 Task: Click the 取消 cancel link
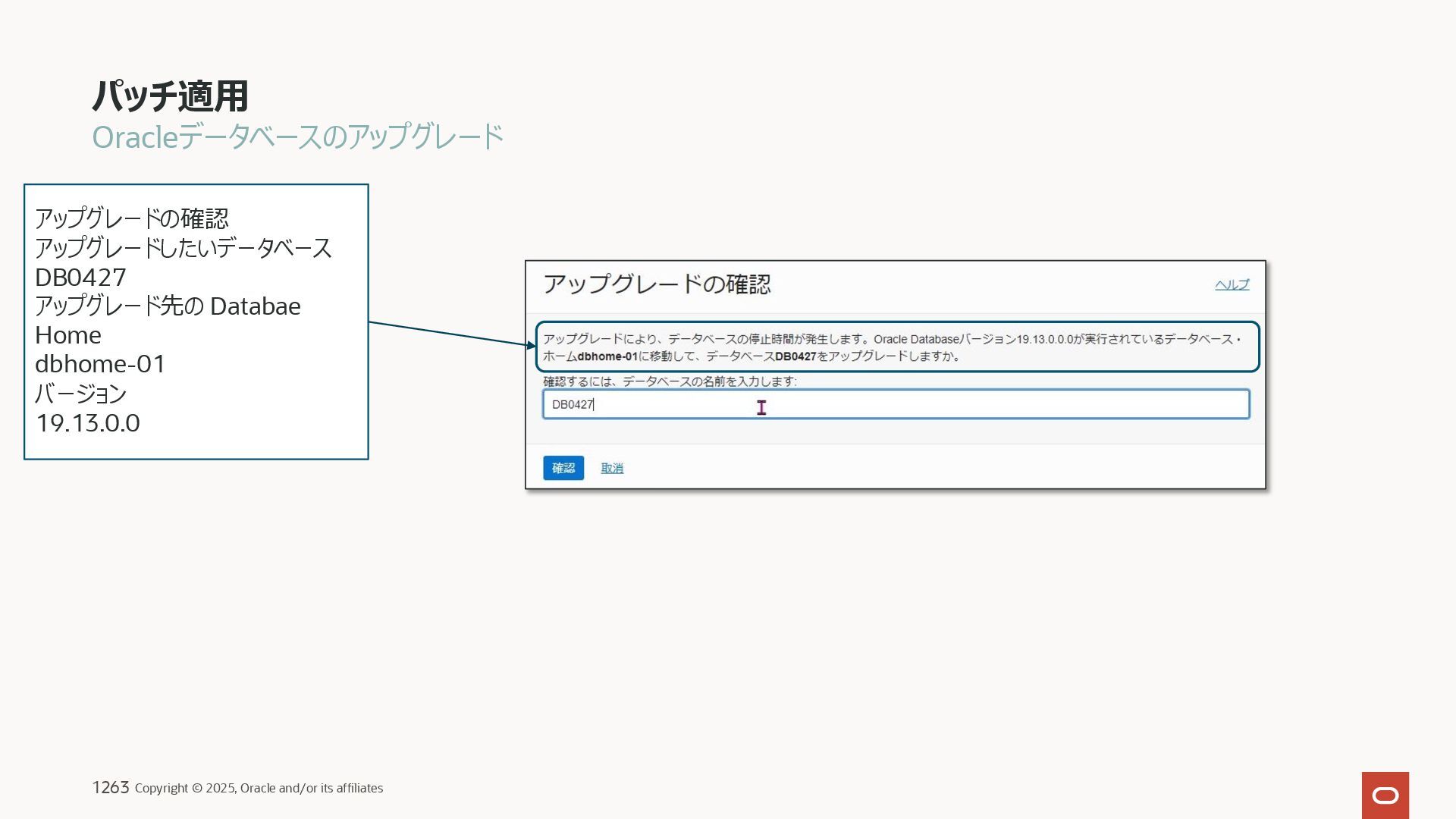[x=611, y=468]
